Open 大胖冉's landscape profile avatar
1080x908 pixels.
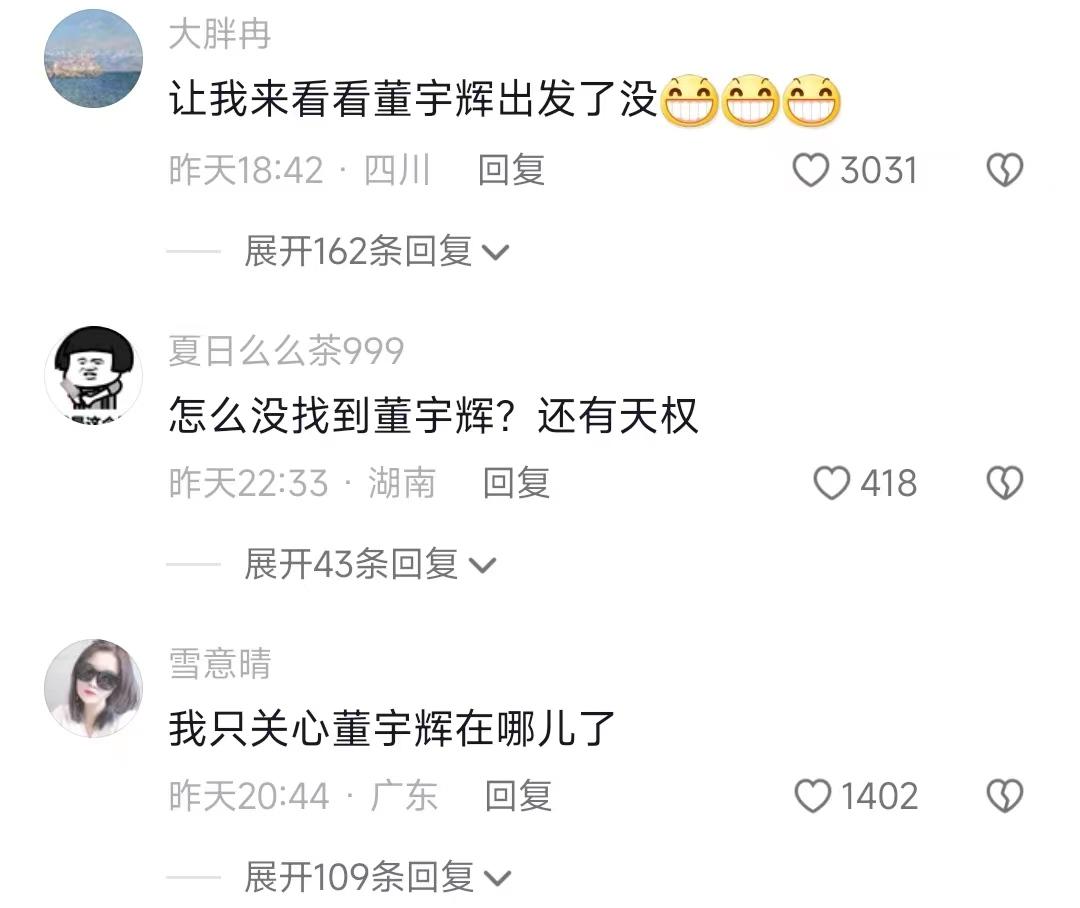(x=94, y=59)
